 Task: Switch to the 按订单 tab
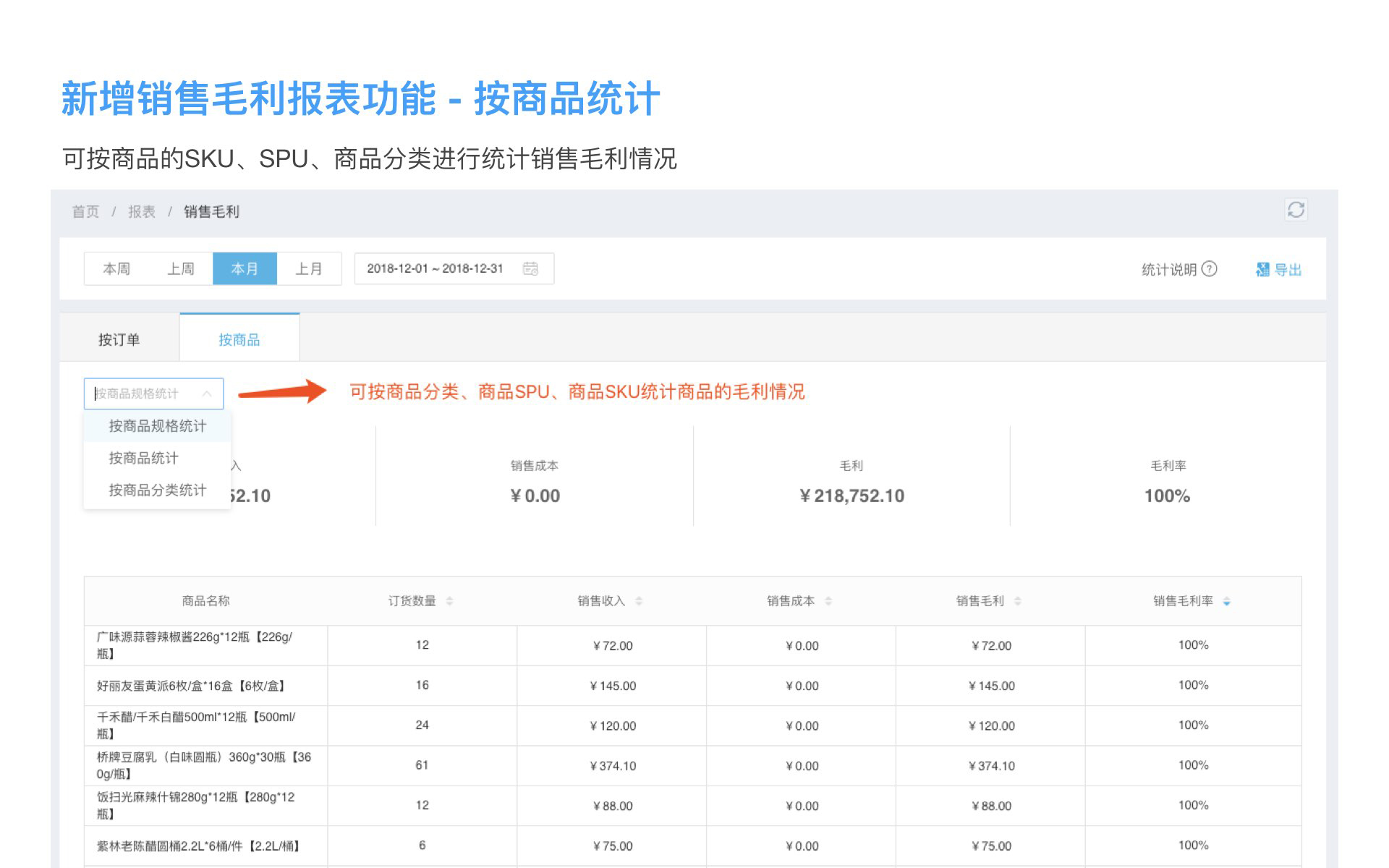[119, 339]
